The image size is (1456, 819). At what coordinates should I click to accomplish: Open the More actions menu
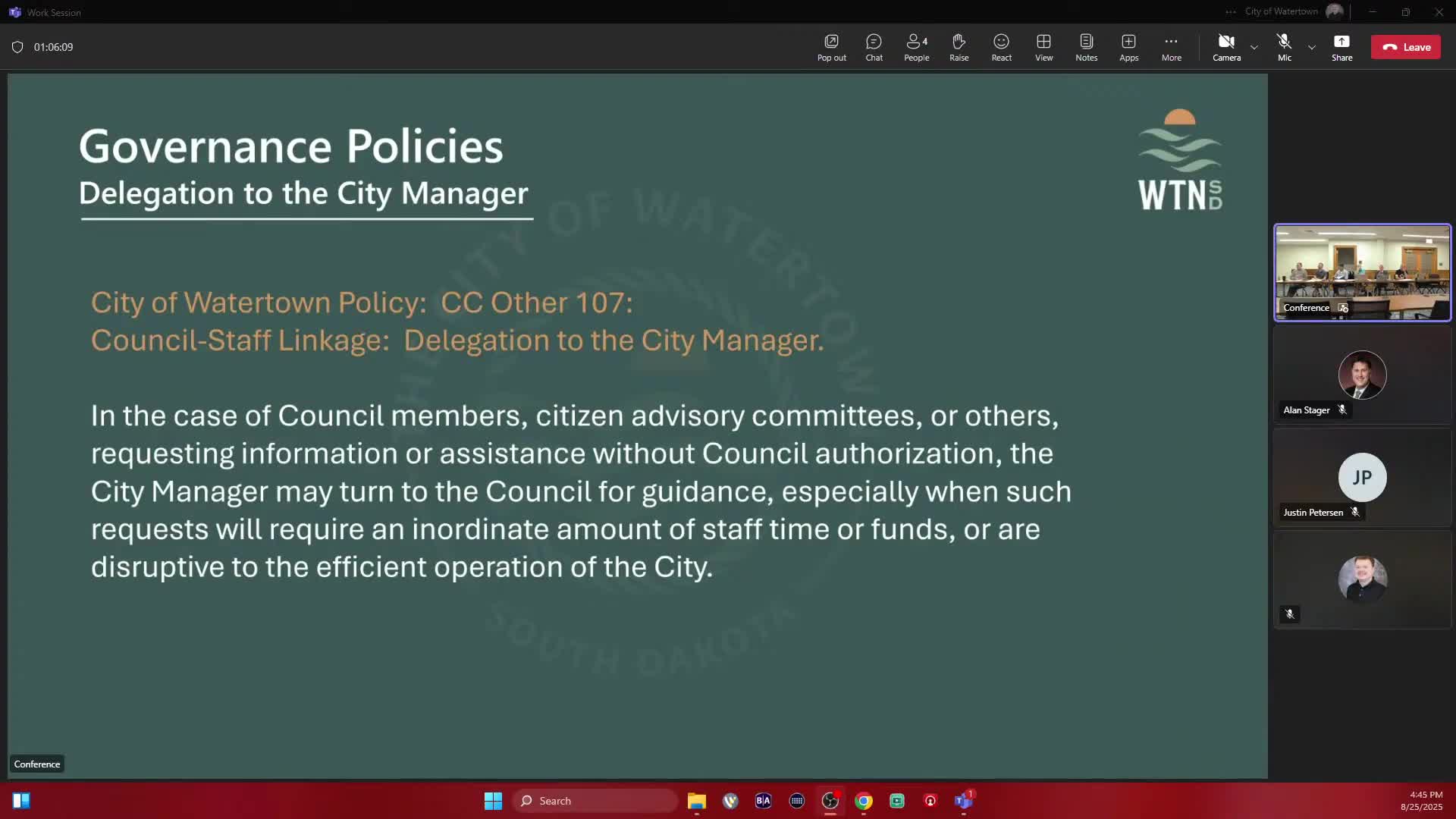coord(1171,47)
